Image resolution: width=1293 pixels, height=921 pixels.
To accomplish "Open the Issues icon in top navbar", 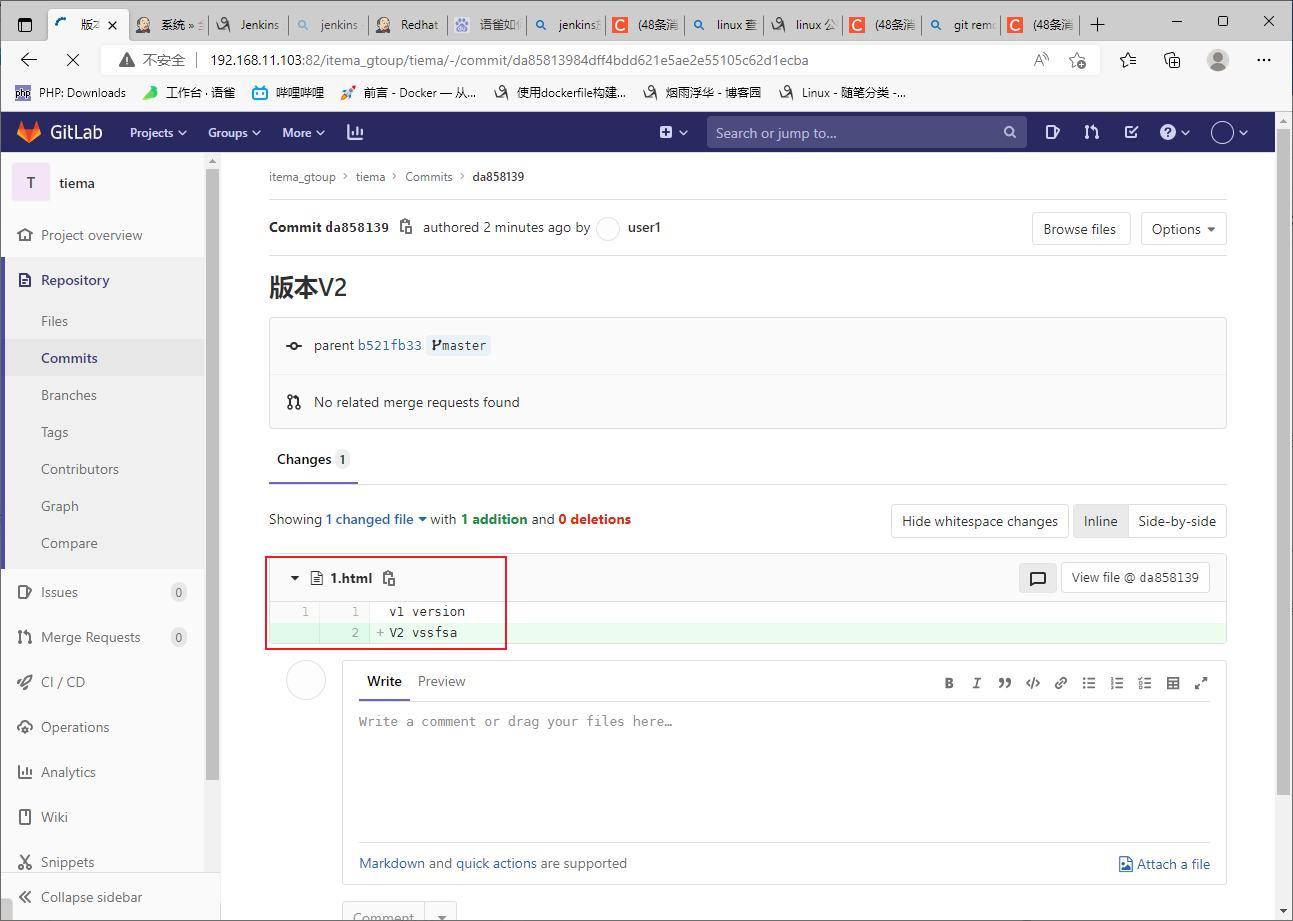I will point(1052,133).
